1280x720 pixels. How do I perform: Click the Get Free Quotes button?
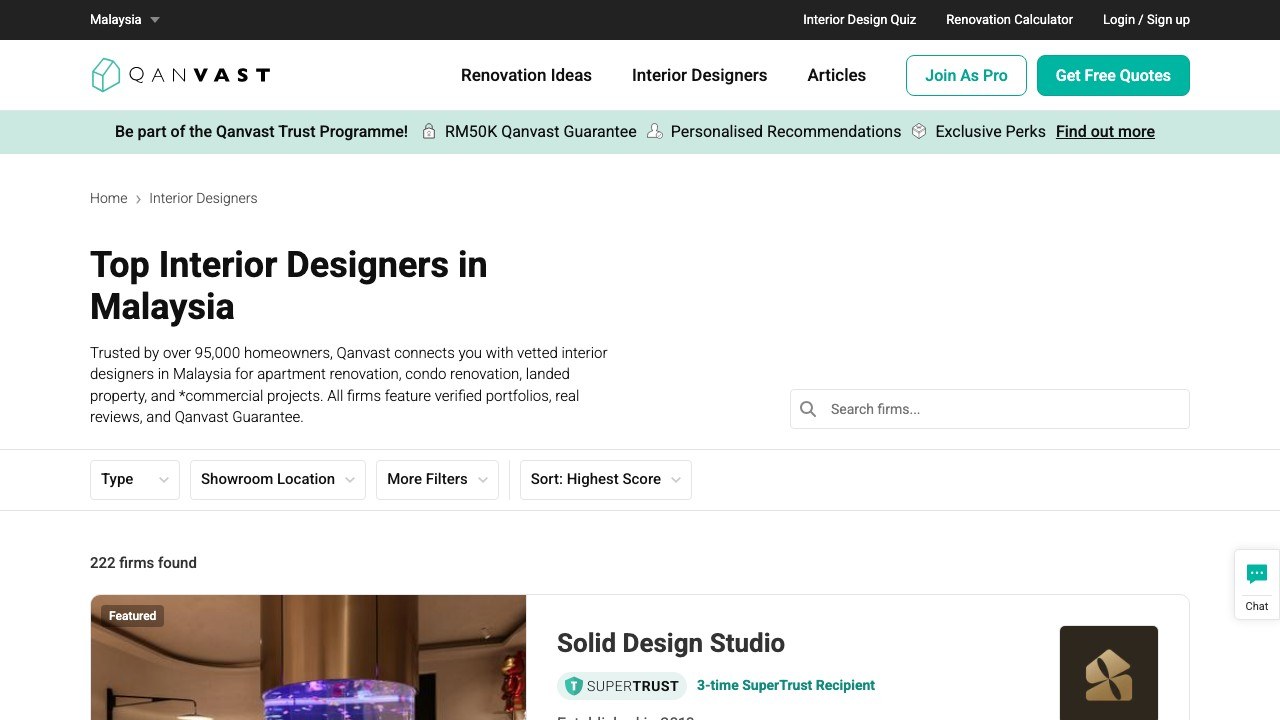1113,76
